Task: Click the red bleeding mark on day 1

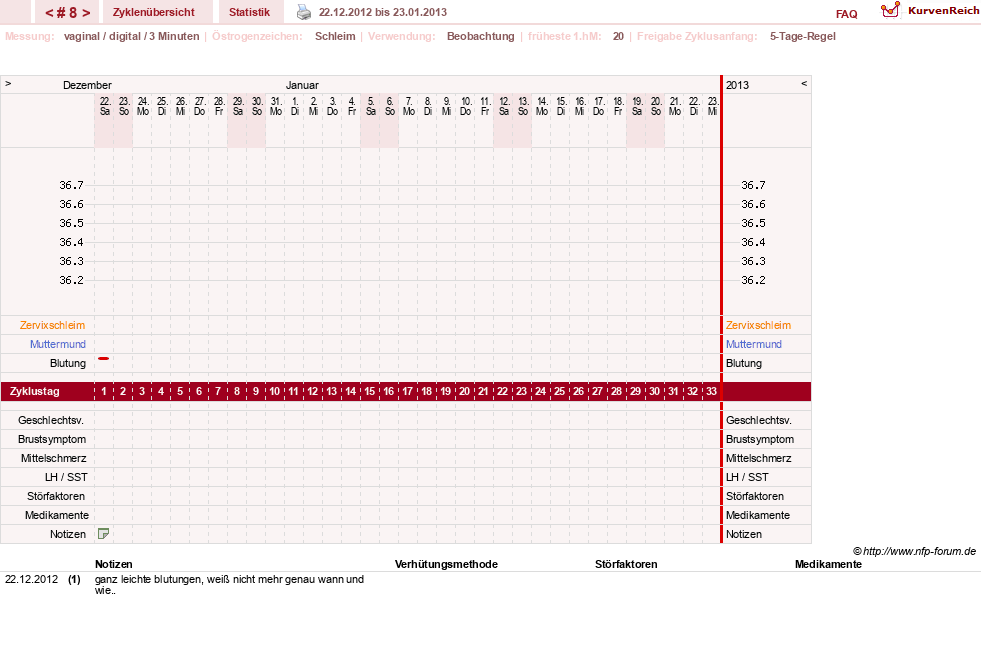Action: pyautogui.click(x=104, y=359)
